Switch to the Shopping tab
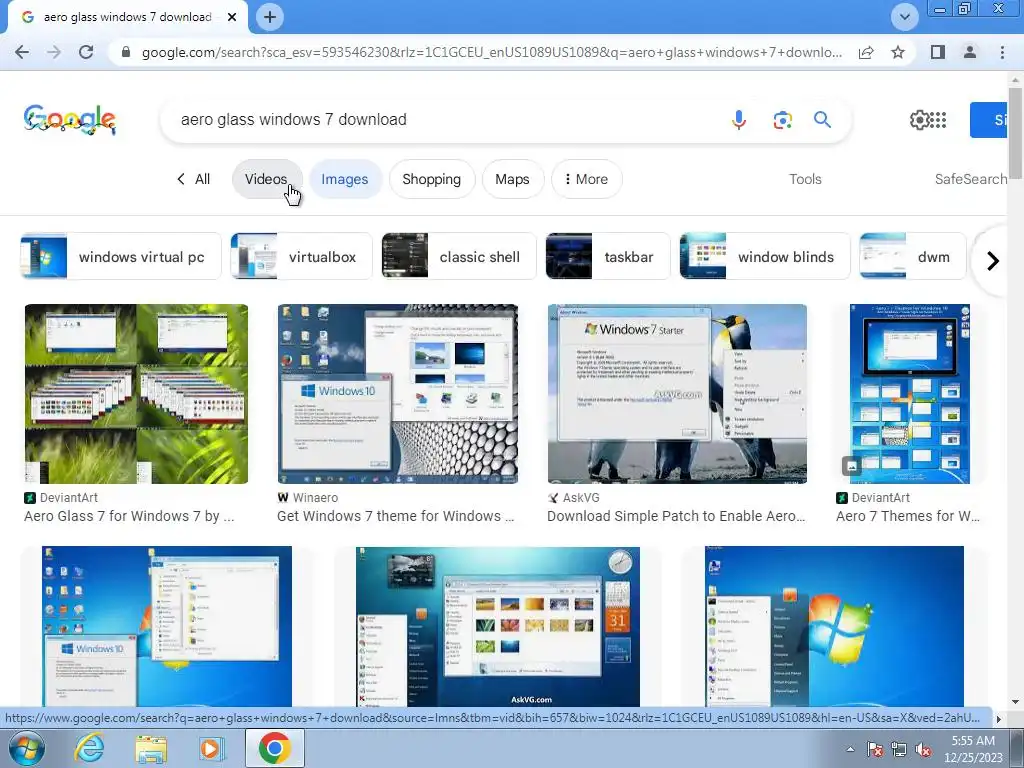This screenshot has height=768, width=1024. coord(432,179)
